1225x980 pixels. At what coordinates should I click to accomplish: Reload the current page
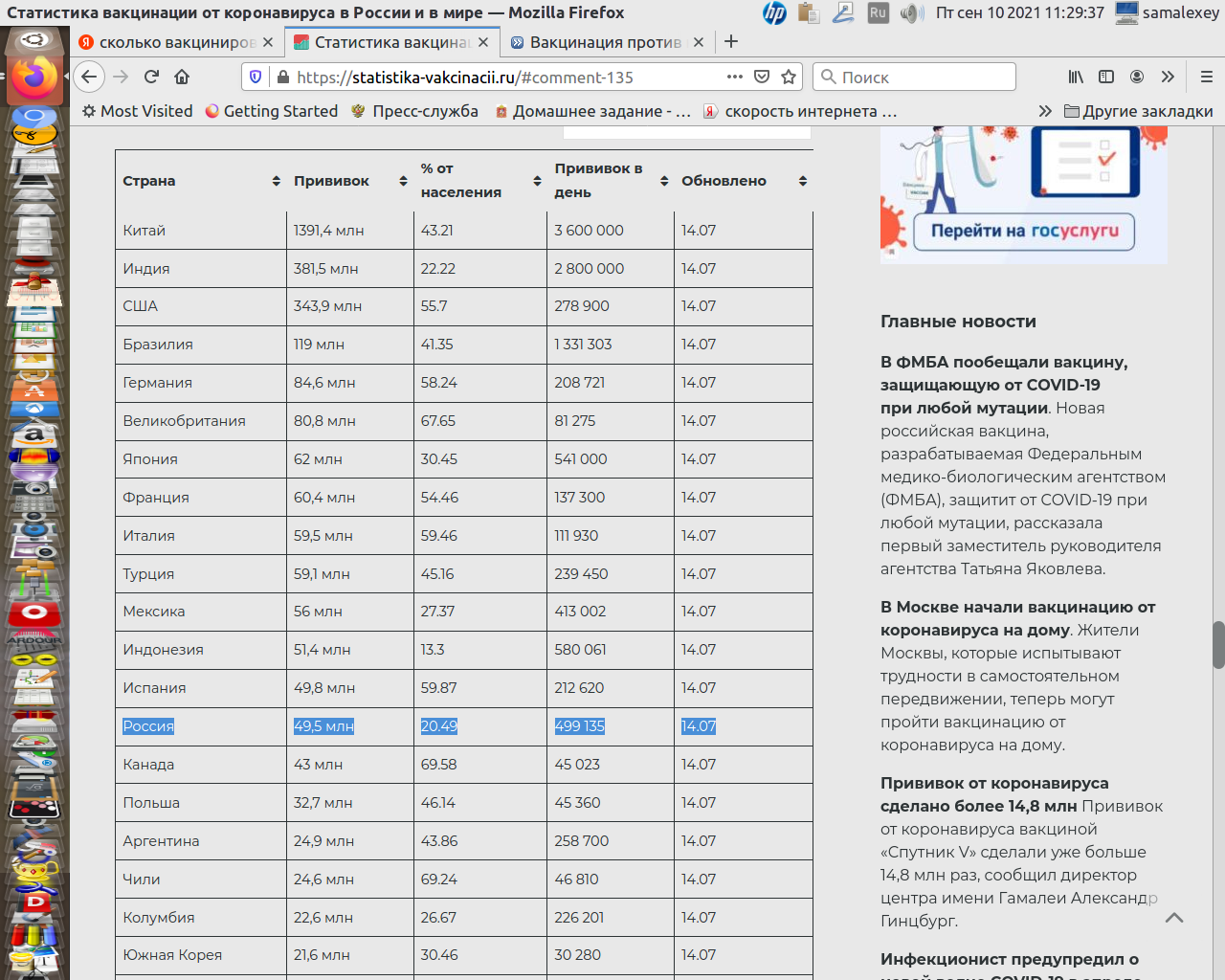click(x=151, y=77)
